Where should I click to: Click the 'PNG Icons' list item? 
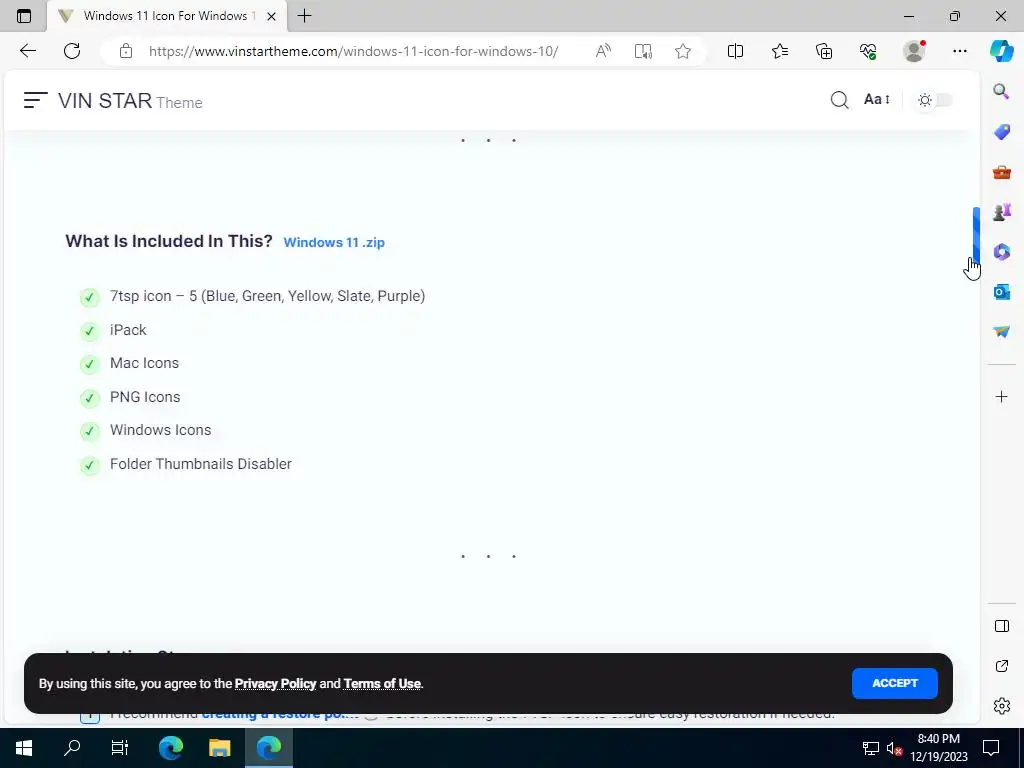click(145, 397)
